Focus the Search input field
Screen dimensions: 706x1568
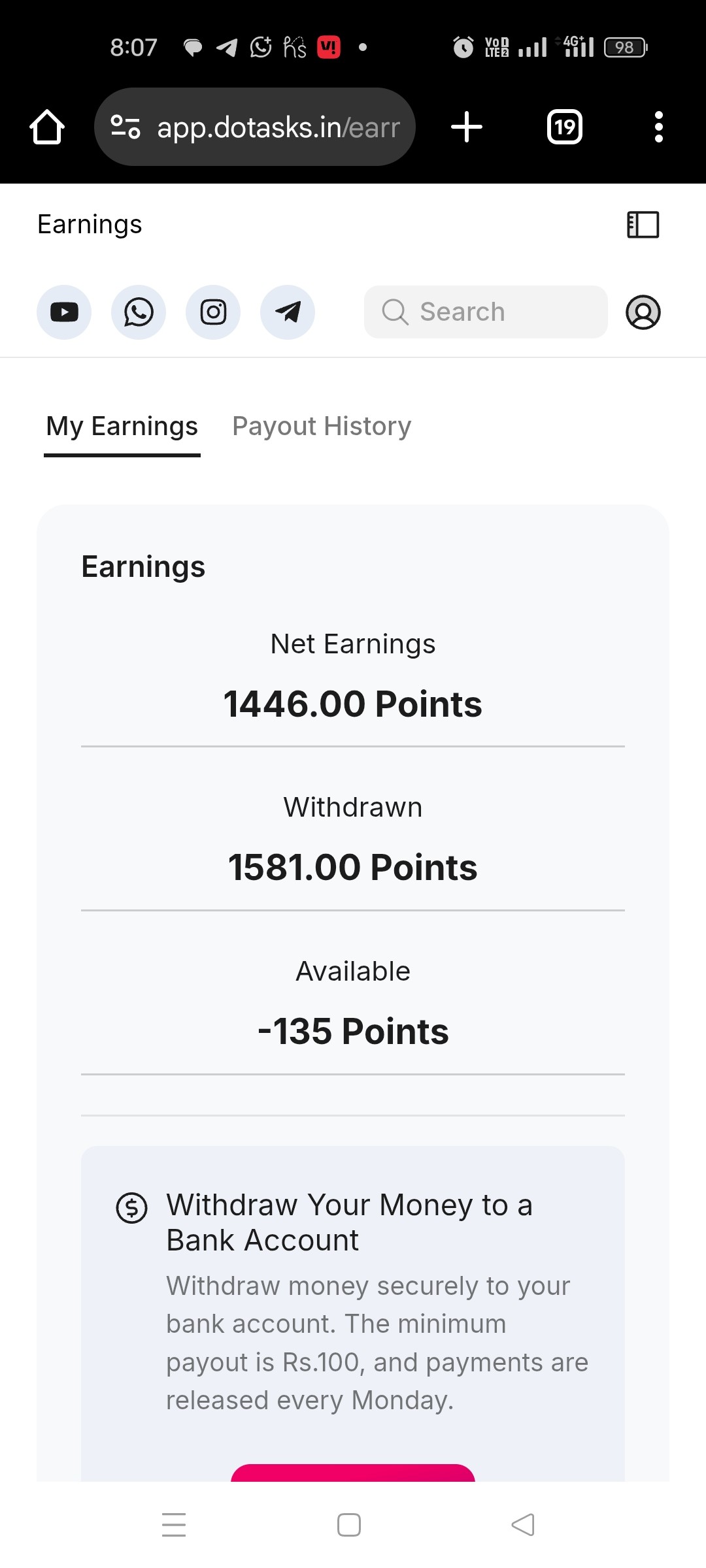click(x=486, y=312)
